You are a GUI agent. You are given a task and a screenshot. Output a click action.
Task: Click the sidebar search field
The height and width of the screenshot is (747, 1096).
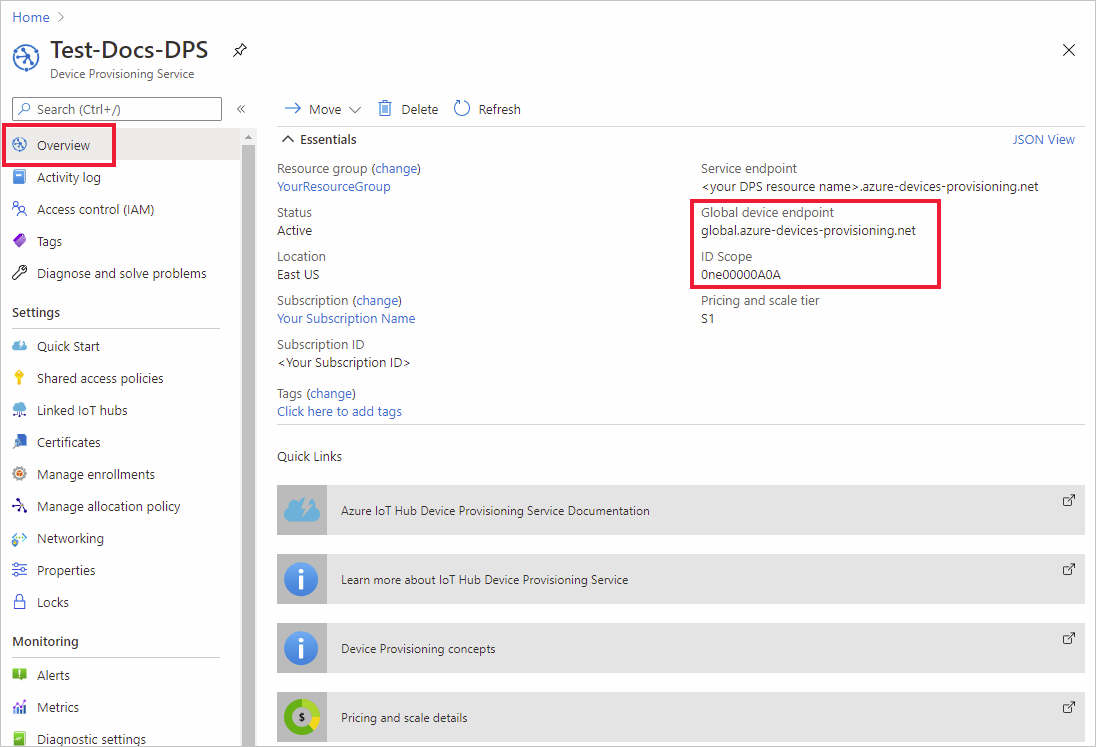click(x=117, y=109)
